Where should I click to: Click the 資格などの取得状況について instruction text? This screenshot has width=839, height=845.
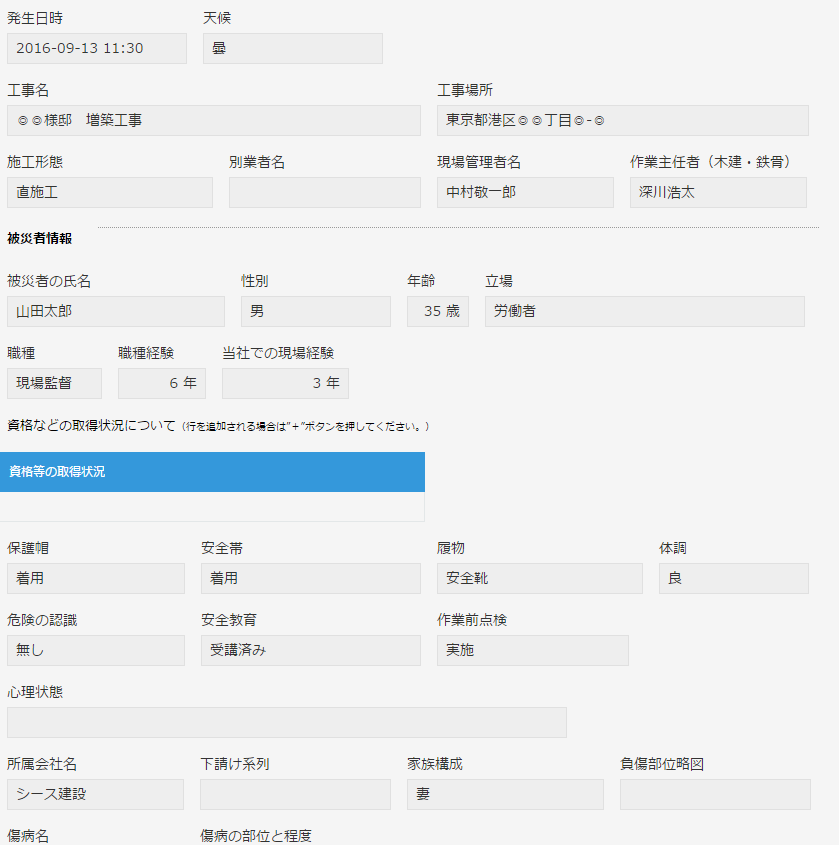218,426
